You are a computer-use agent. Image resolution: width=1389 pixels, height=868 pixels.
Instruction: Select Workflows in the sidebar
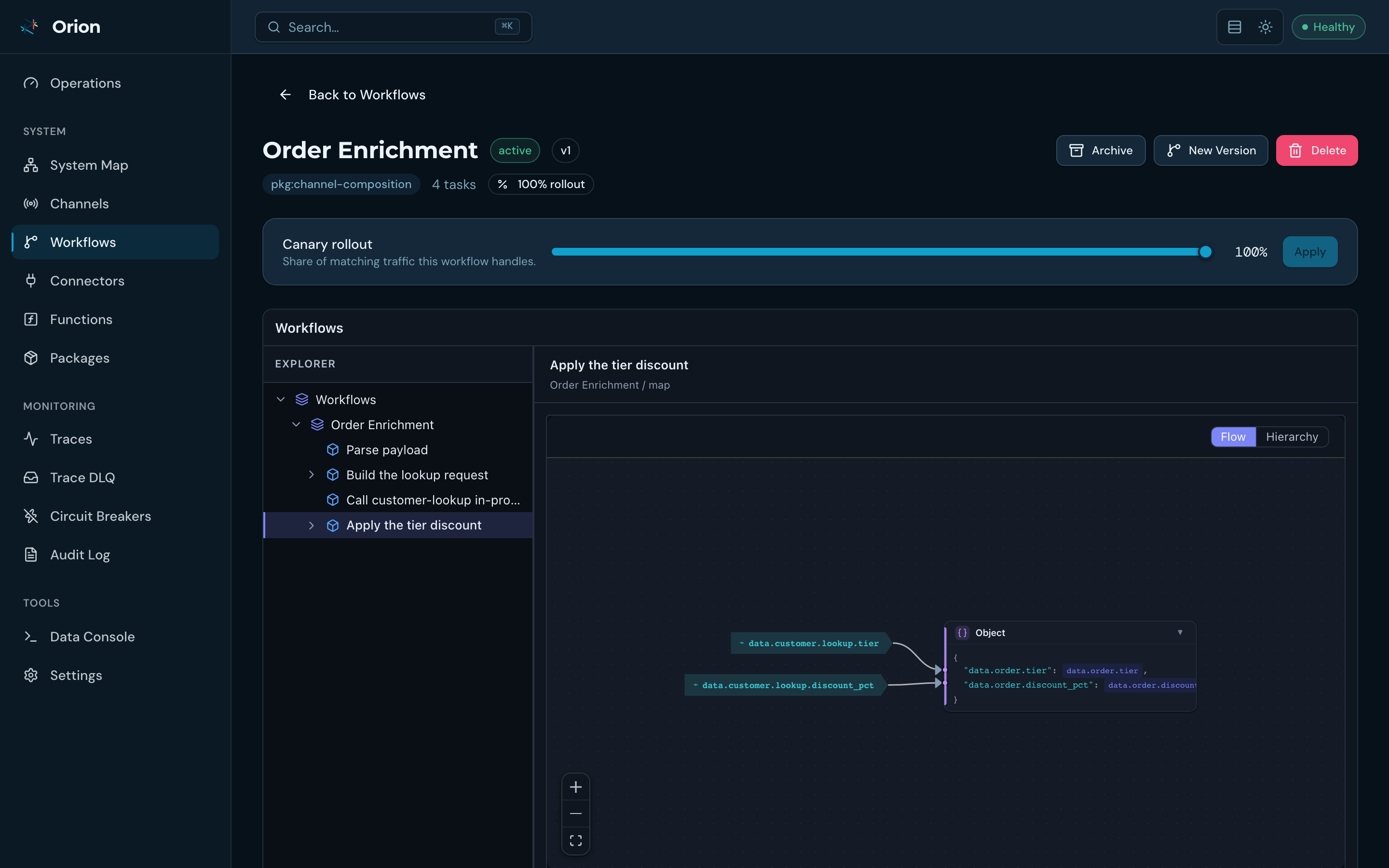point(115,242)
